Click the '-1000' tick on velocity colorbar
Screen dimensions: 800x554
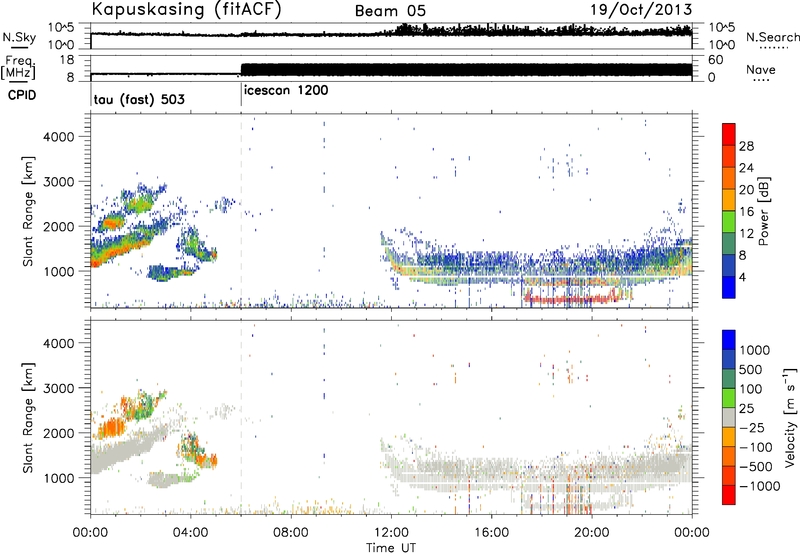point(760,486)
